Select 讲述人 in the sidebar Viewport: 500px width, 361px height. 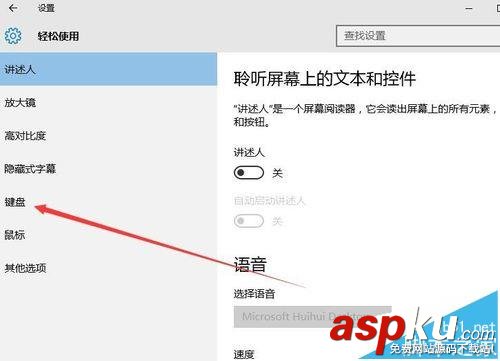coord(108,69)
